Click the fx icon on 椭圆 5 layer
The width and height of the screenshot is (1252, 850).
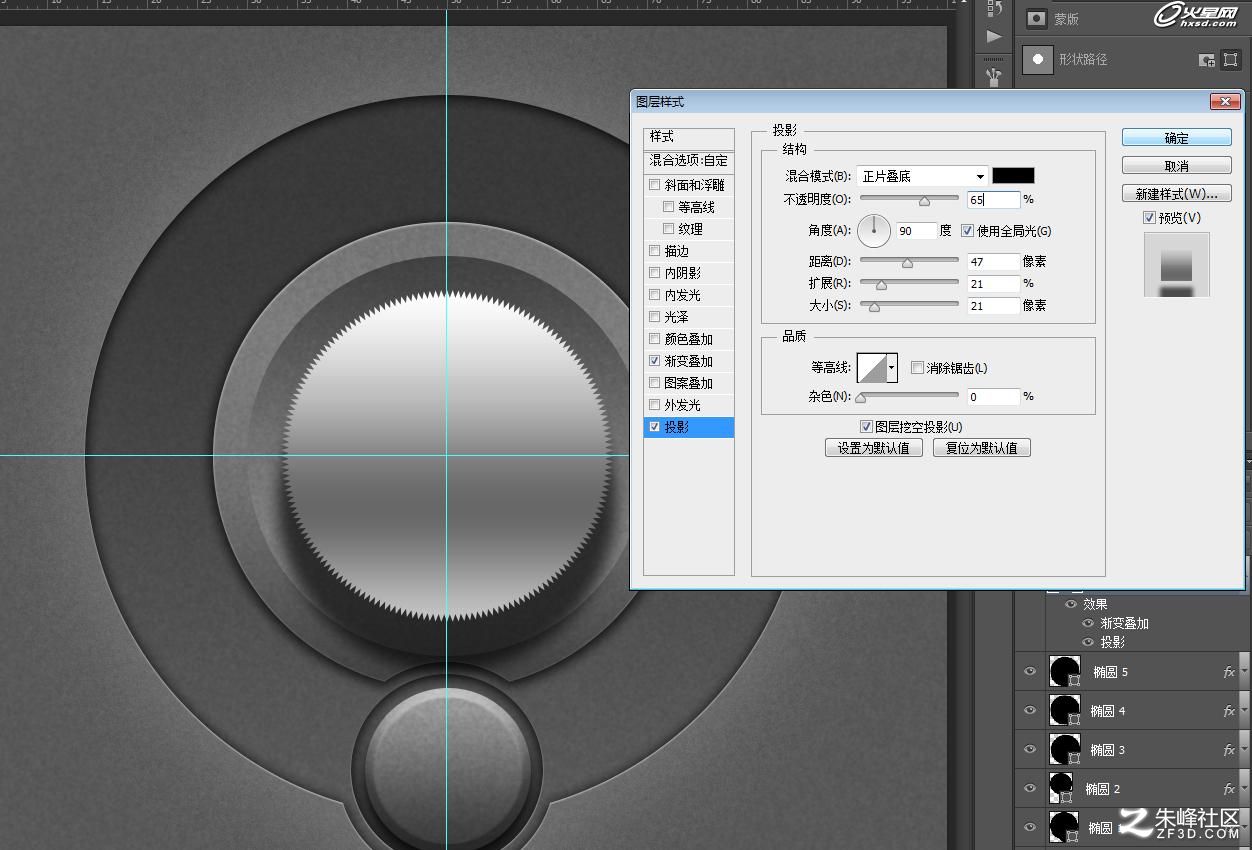pos(1229,672)
